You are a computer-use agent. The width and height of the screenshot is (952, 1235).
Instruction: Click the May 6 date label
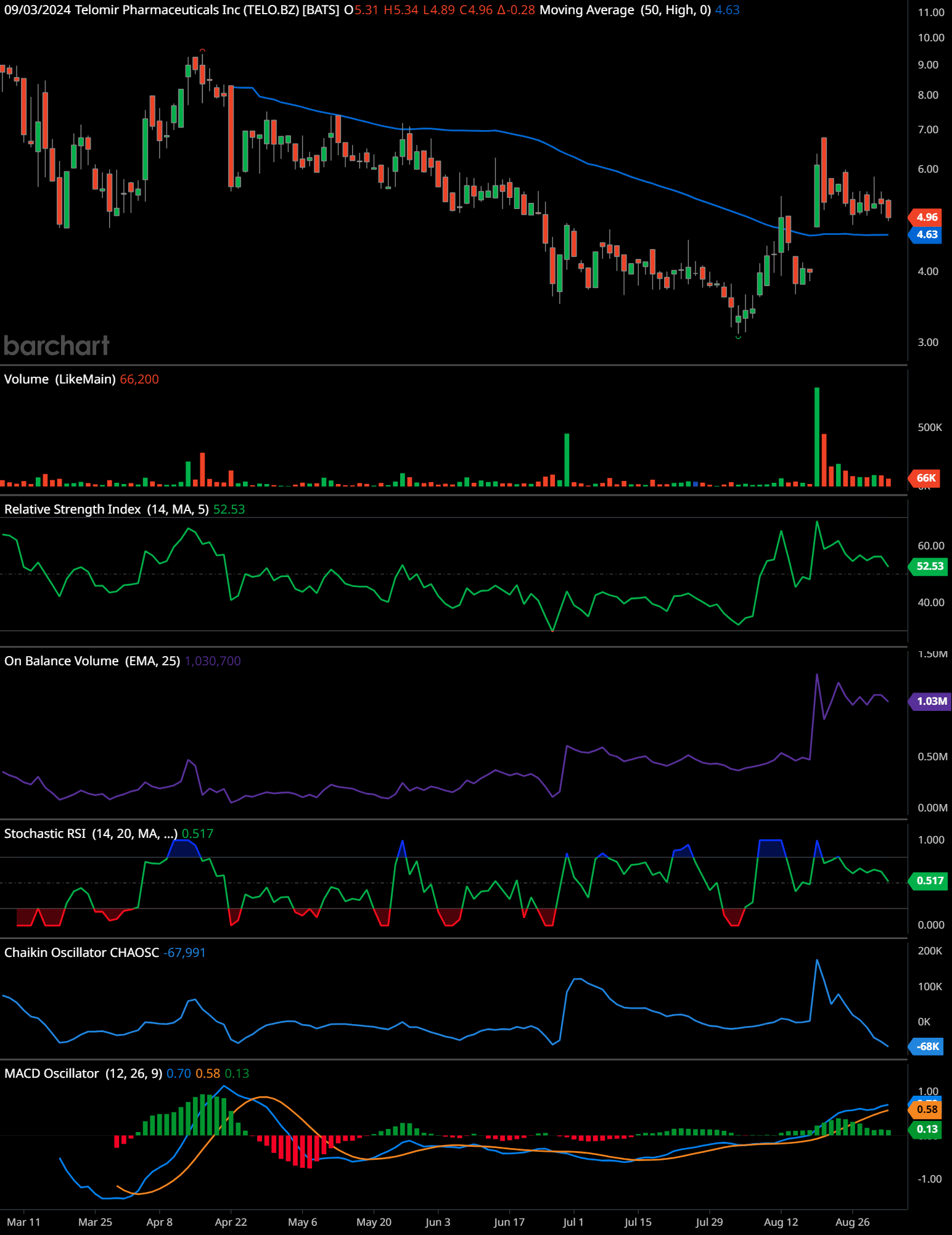click(x=302, y=1222)
